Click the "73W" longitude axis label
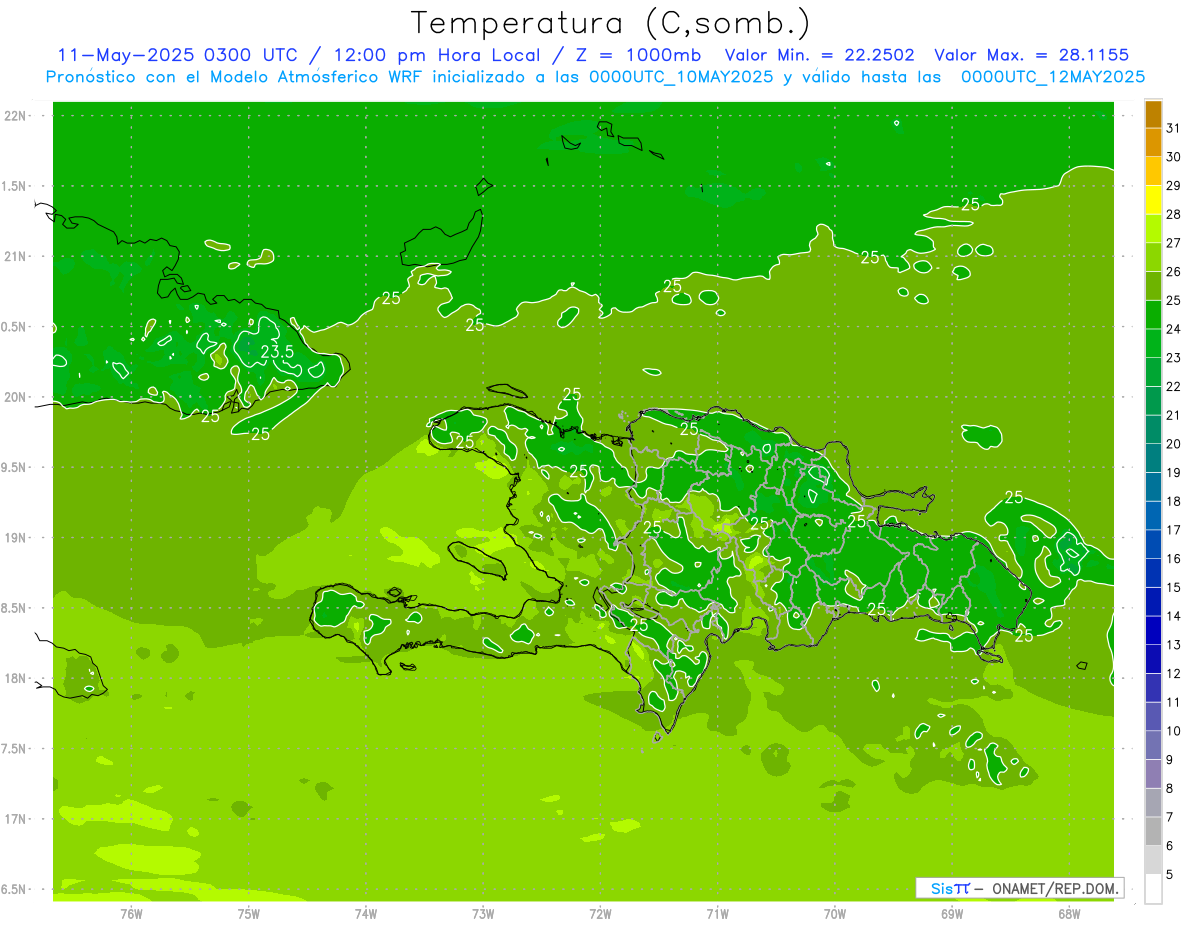Viewport: 1200px width, 927px height. pos(483,913)
